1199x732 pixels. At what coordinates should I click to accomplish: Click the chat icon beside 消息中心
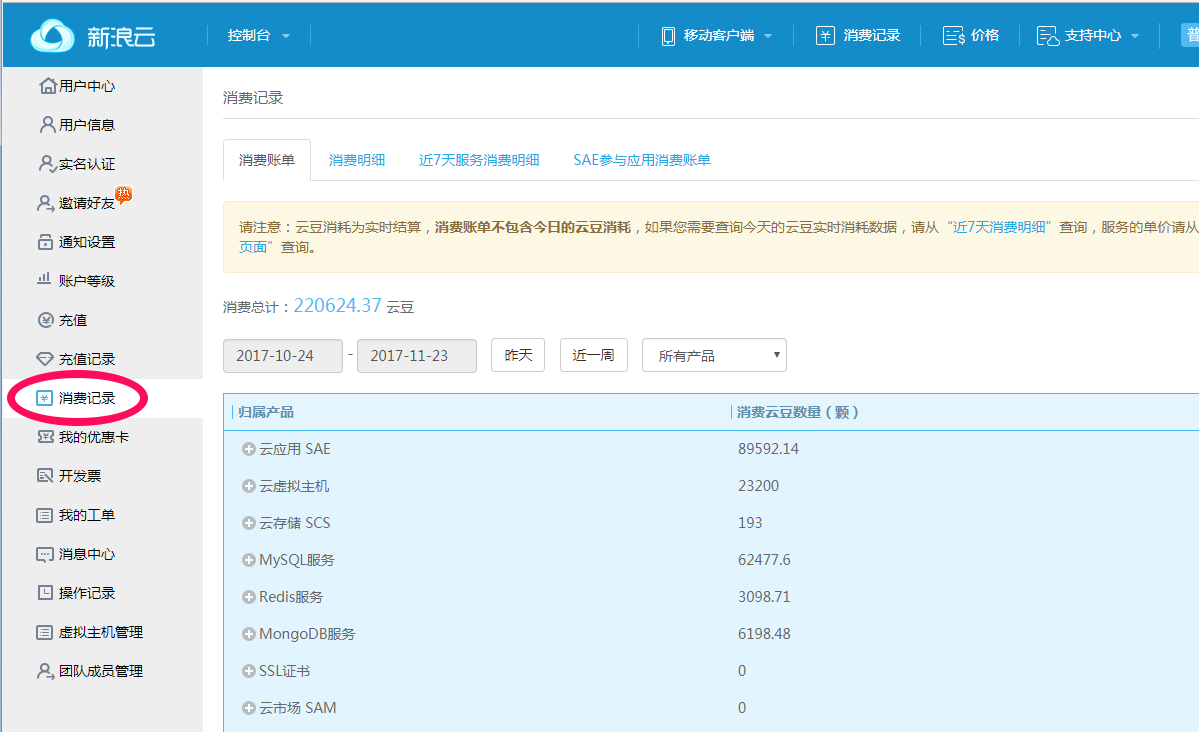[45, 555]
